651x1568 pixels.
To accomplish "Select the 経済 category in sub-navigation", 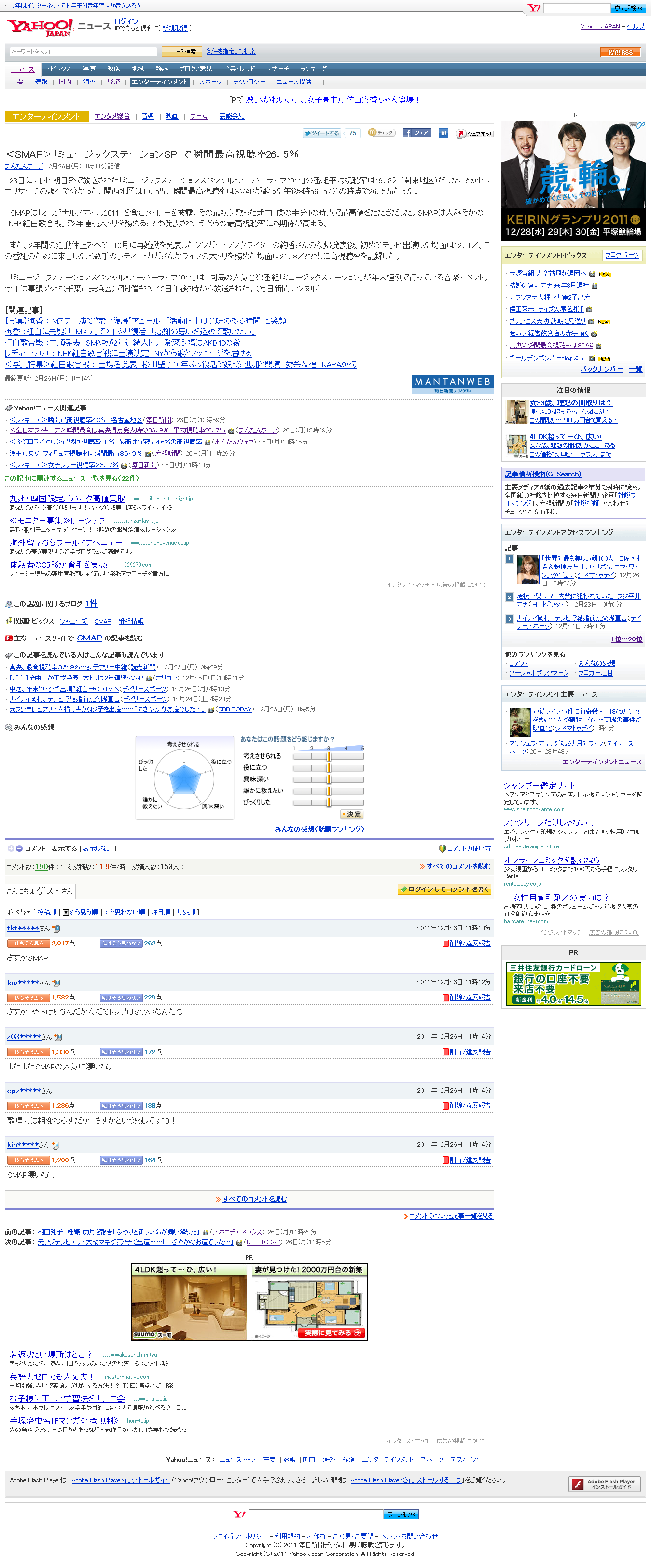I will tap(114, 82).
